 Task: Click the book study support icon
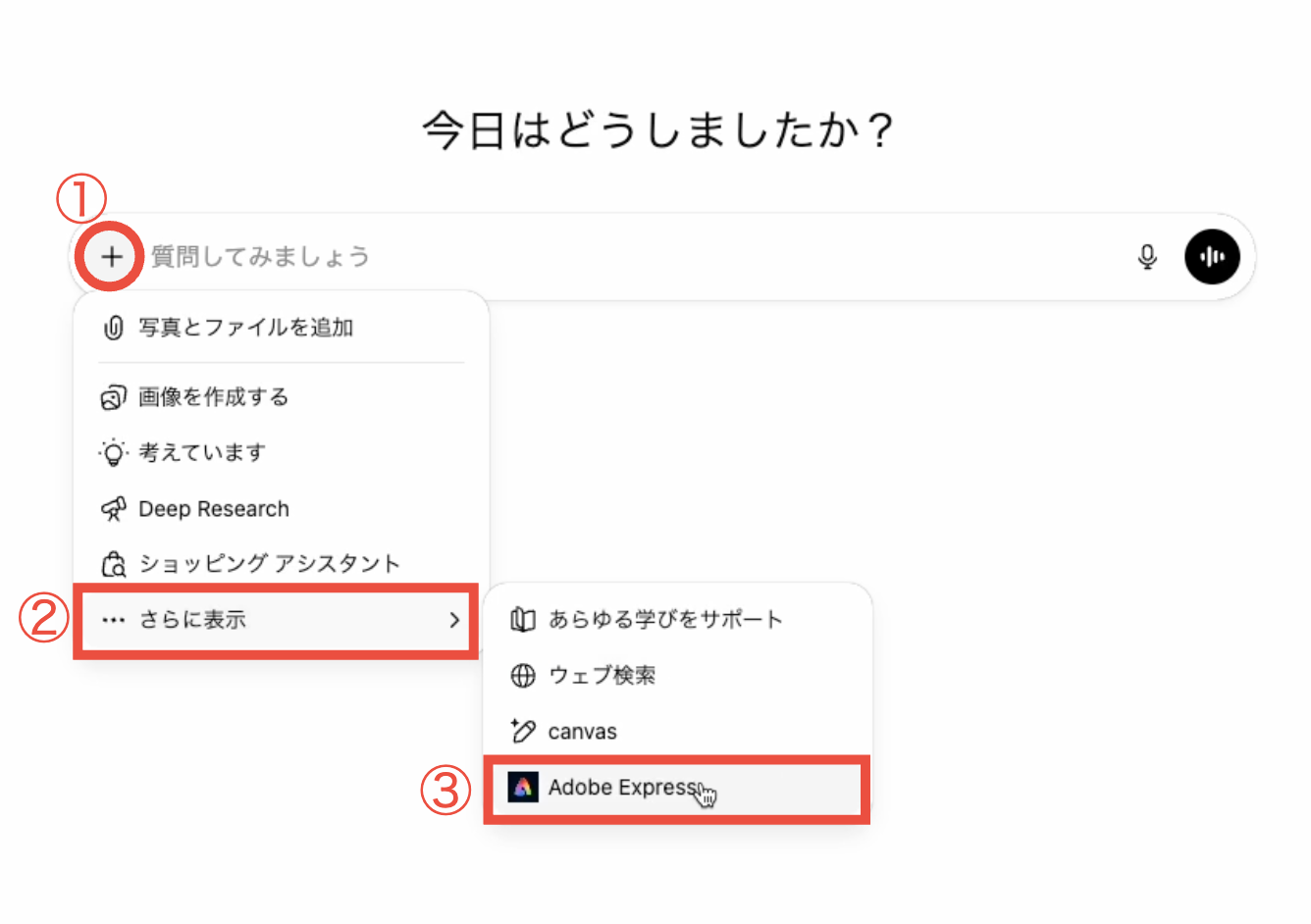coord(523,620)
